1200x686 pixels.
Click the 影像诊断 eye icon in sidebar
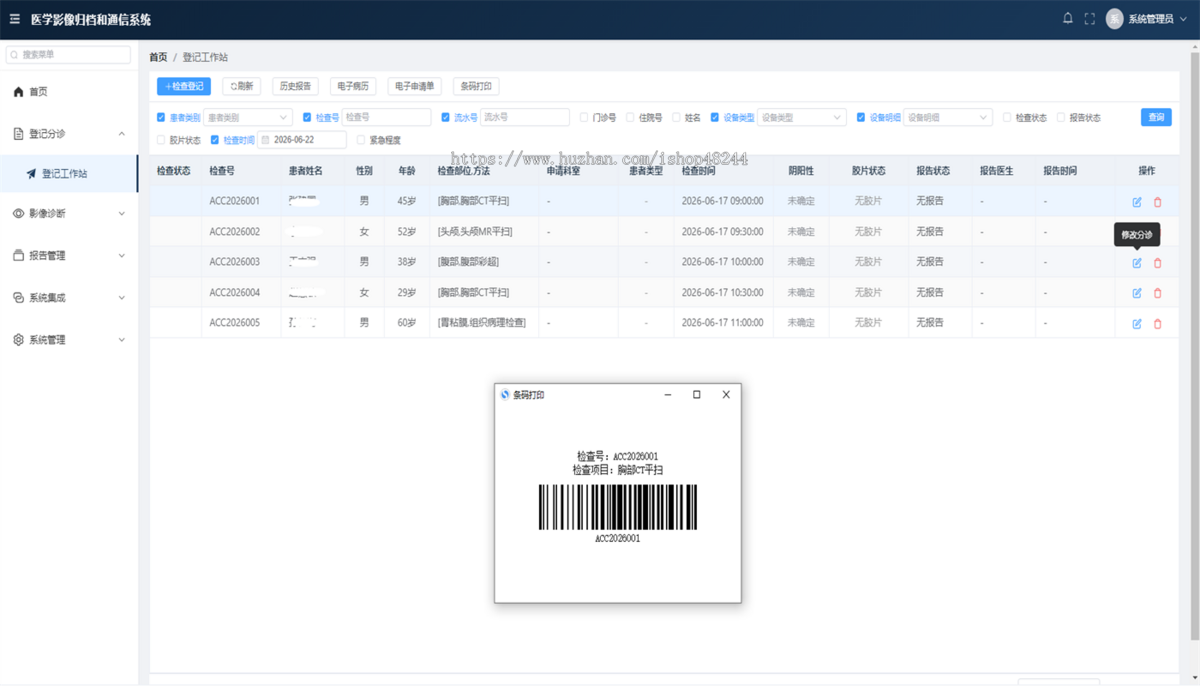click(x=18, y=214)
